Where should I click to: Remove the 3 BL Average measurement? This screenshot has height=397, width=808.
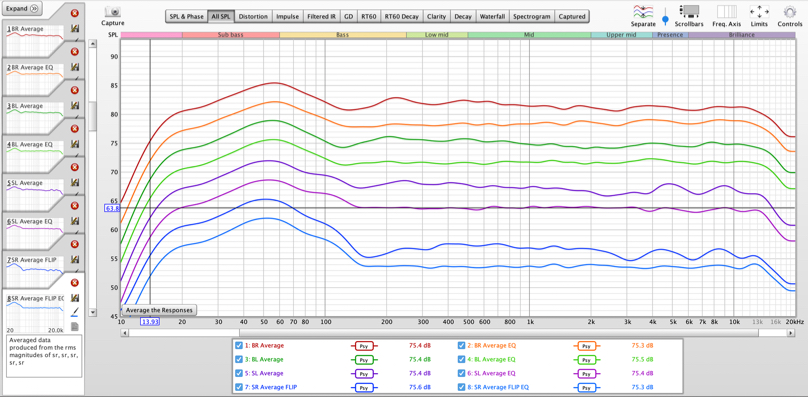(x=75, y=90)
